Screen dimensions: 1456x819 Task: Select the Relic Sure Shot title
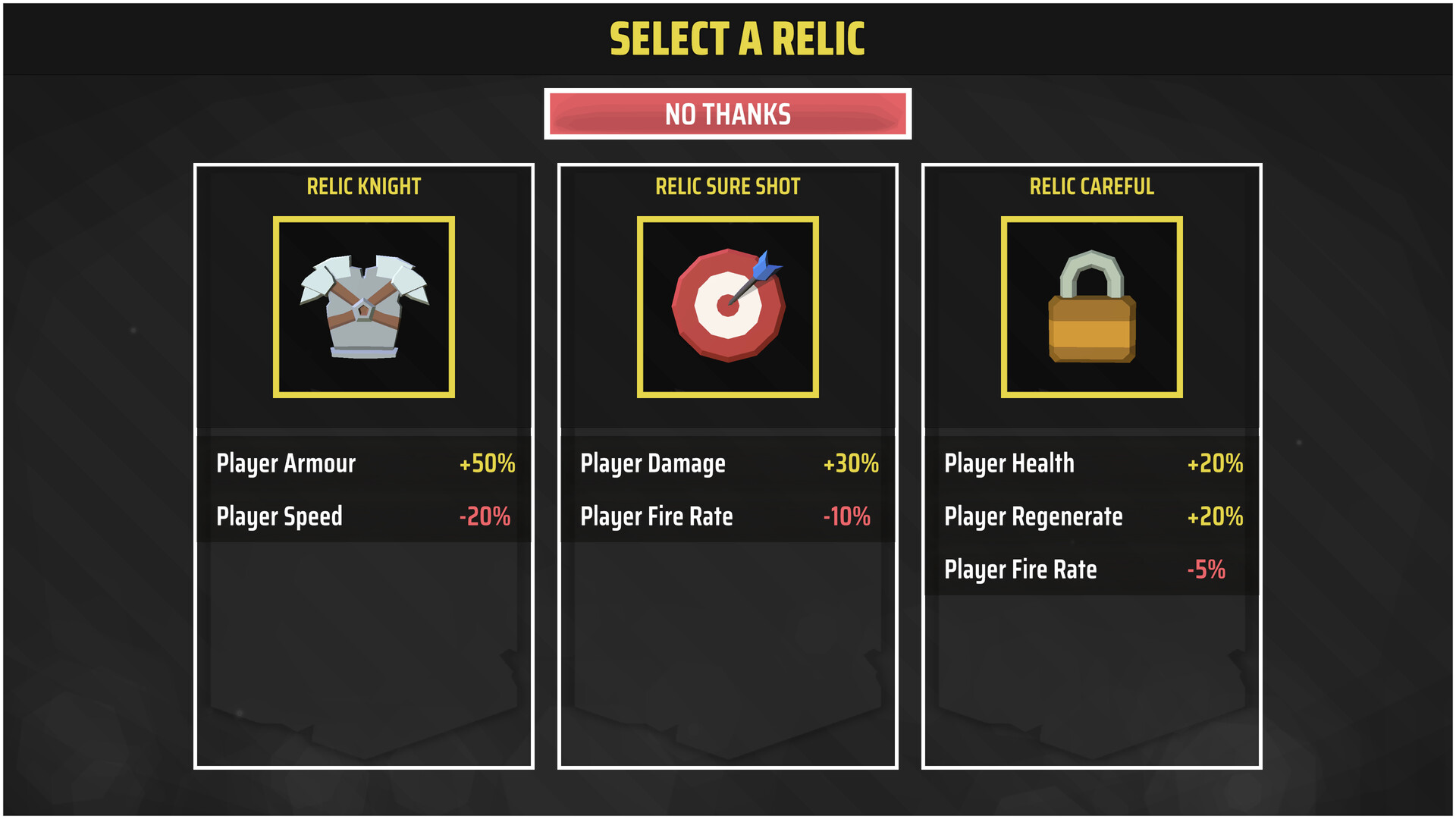(728, 187)
